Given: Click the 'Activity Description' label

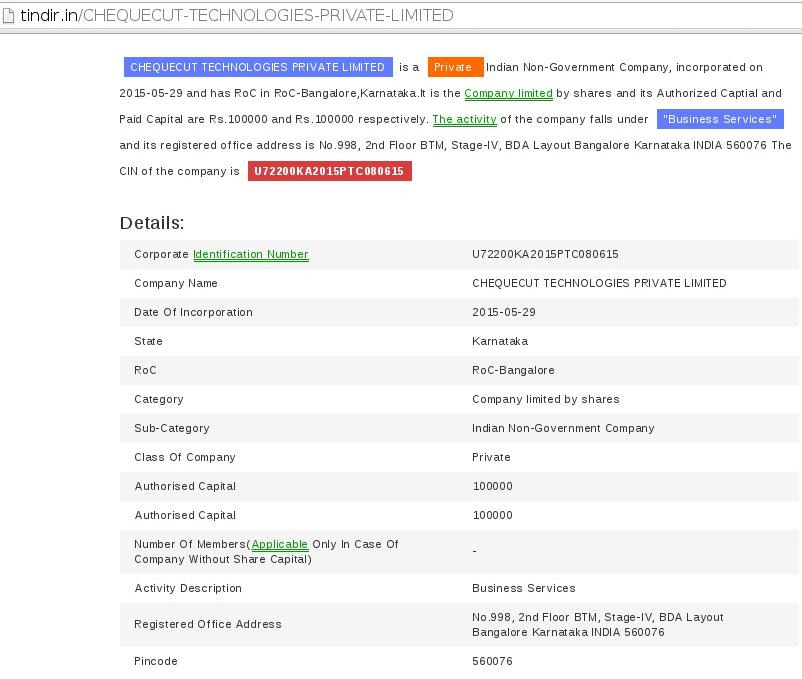Looking at the screenshot, I should coord(188,589).
